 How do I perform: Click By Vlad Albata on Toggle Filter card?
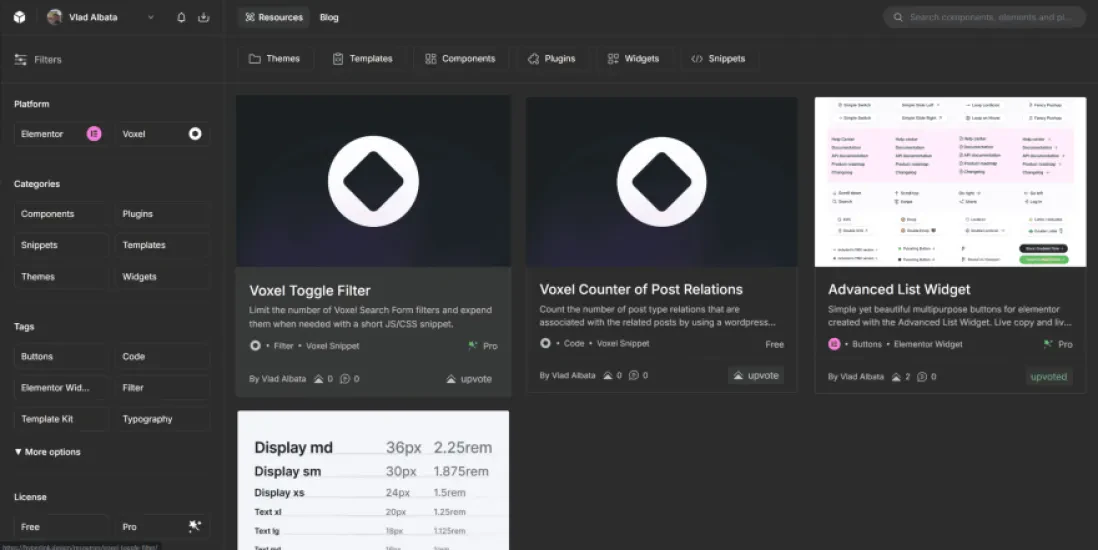[x=277, y=379]
